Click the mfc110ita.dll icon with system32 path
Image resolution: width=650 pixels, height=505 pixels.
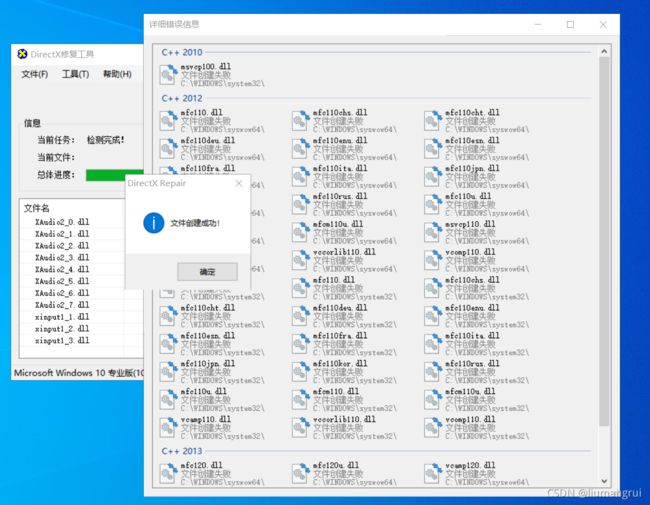(x=433, y=344)
